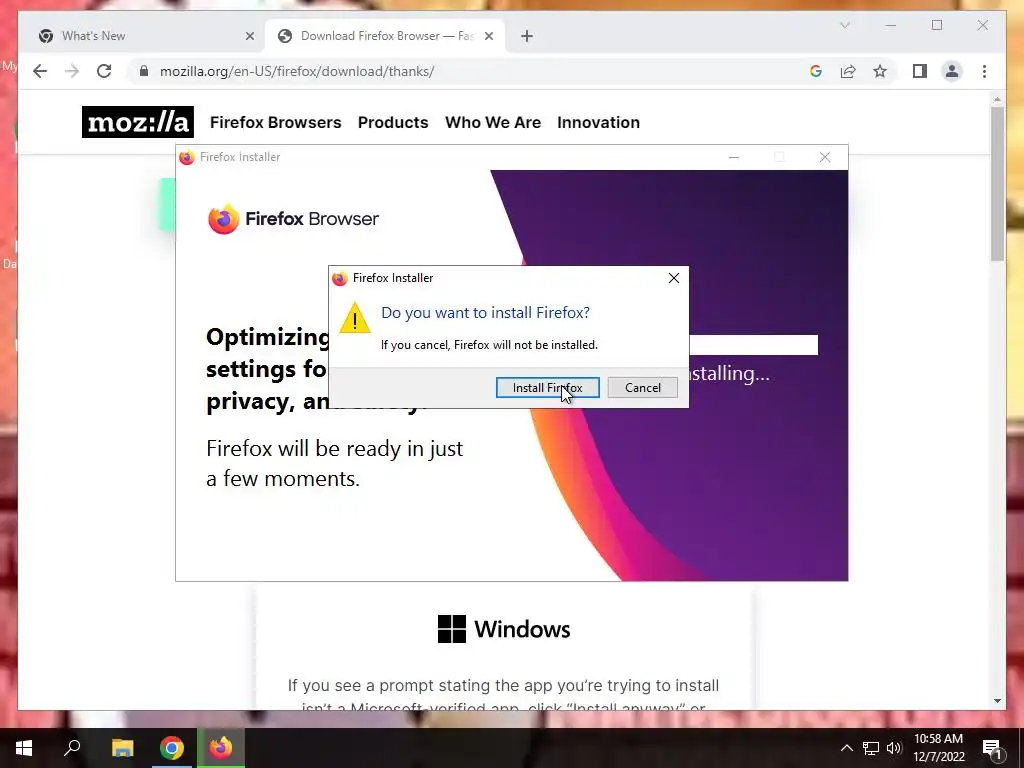Switch to the What's New tab
The height and width of the screenshot is (768, 1024).
click(146, 36)
